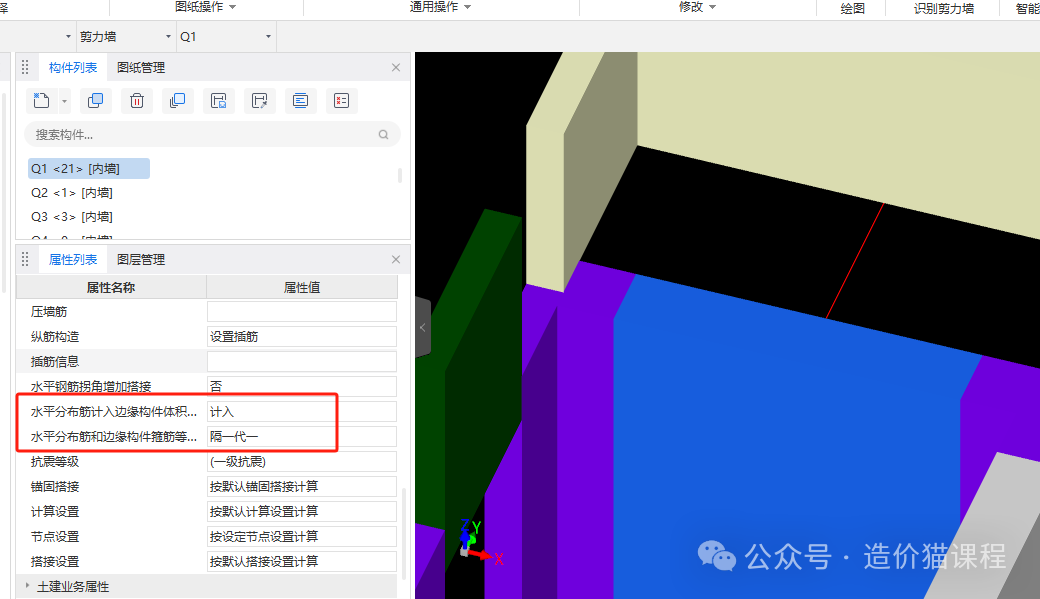Click the XYZ axis indicator in viewport
This screenshot has height=599, width=1040.
coord(480,543)
